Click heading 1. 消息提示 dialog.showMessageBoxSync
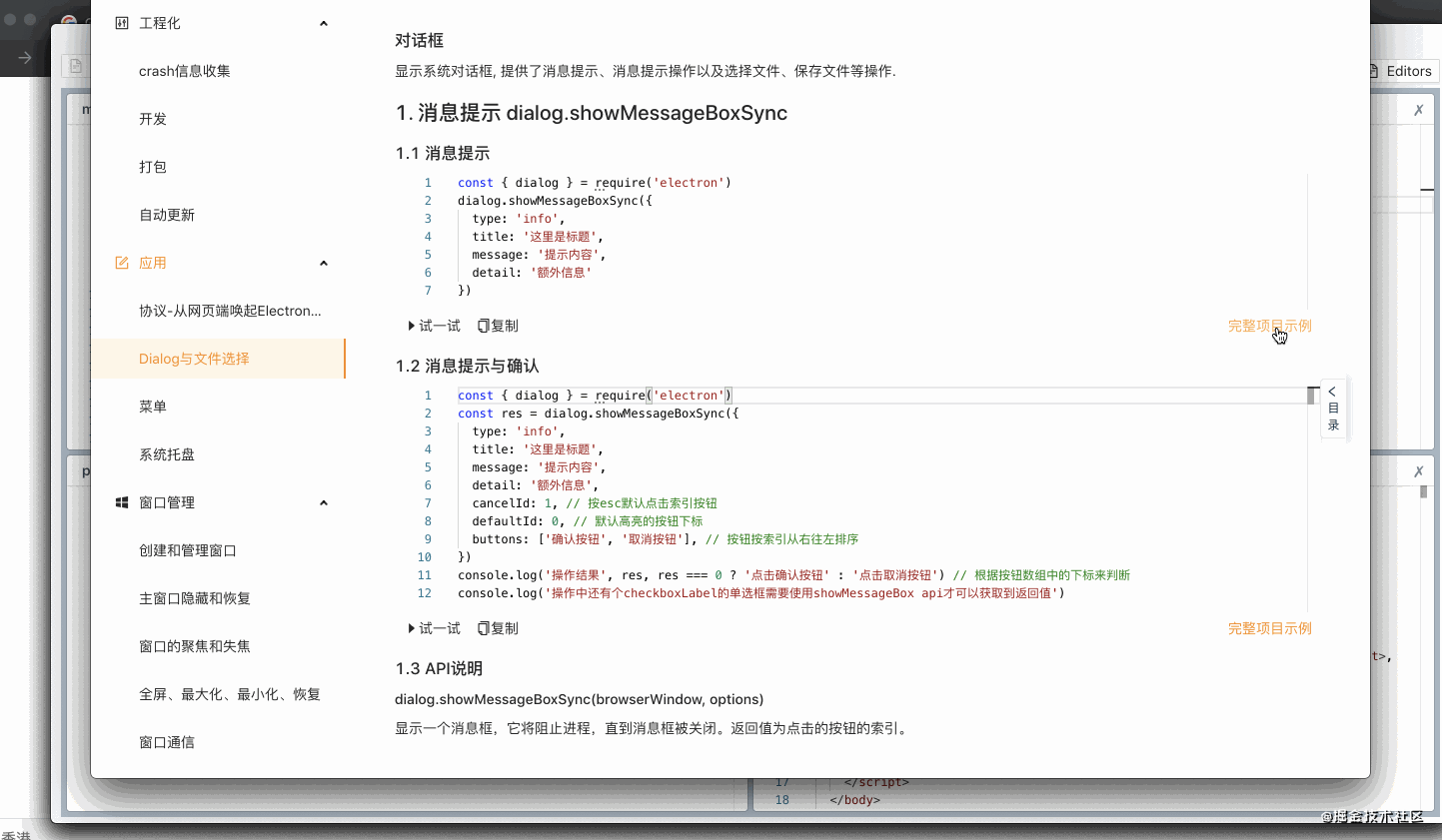 pyautogui.click(x=592, y=113)
